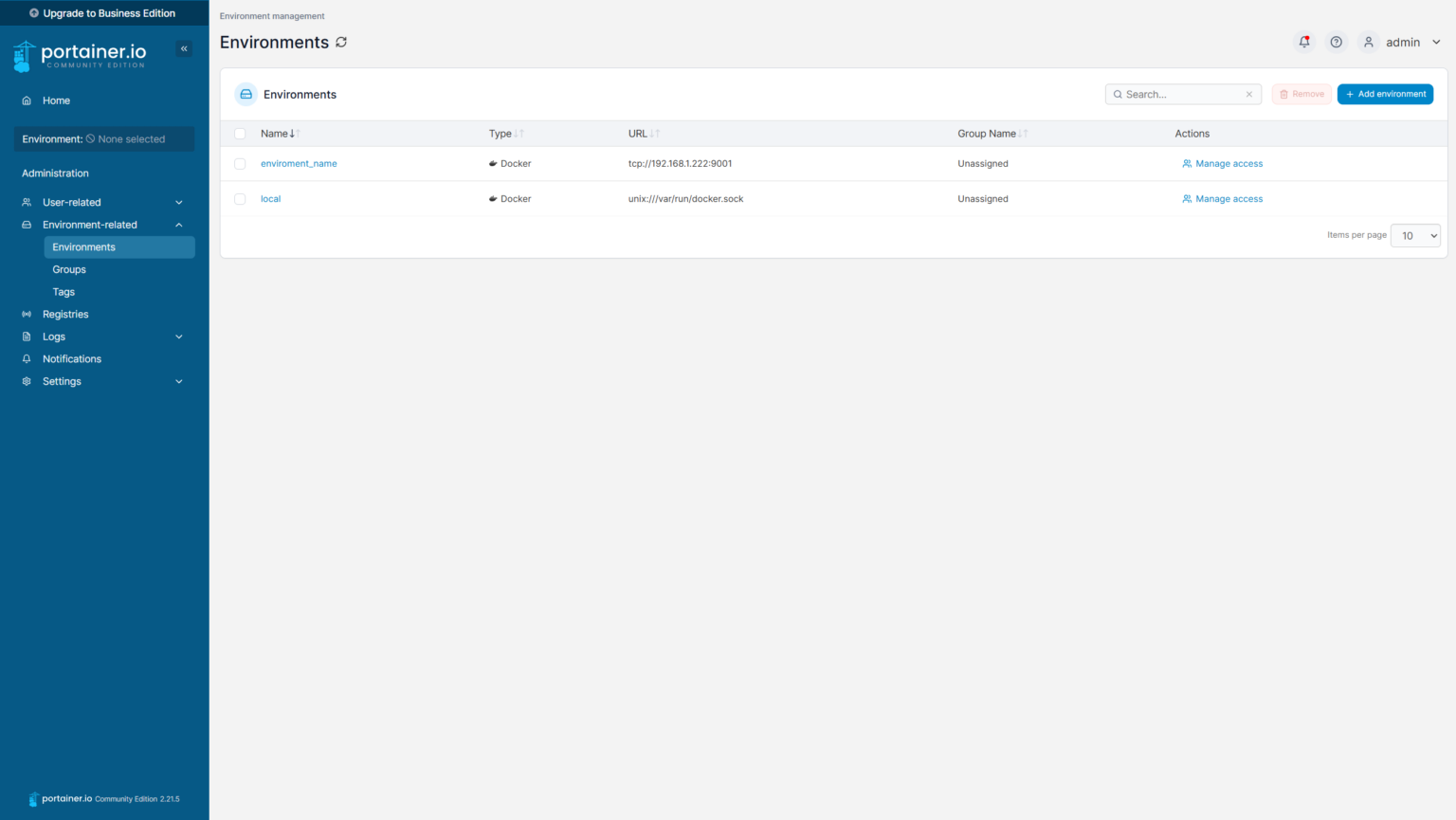
Task: Tick the select-all checkbox in table header
Action: point(240,134)
